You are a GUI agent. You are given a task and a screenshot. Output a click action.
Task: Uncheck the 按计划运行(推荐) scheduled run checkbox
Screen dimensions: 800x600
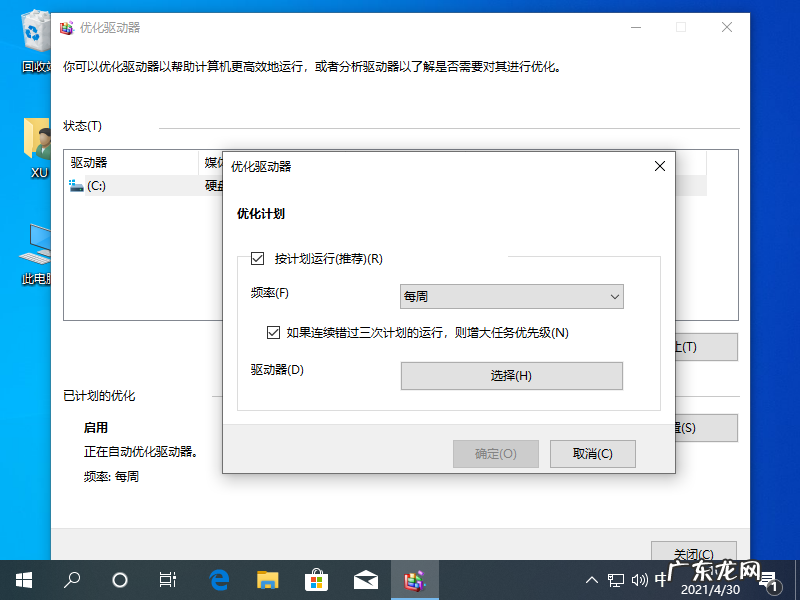[257, 258]
